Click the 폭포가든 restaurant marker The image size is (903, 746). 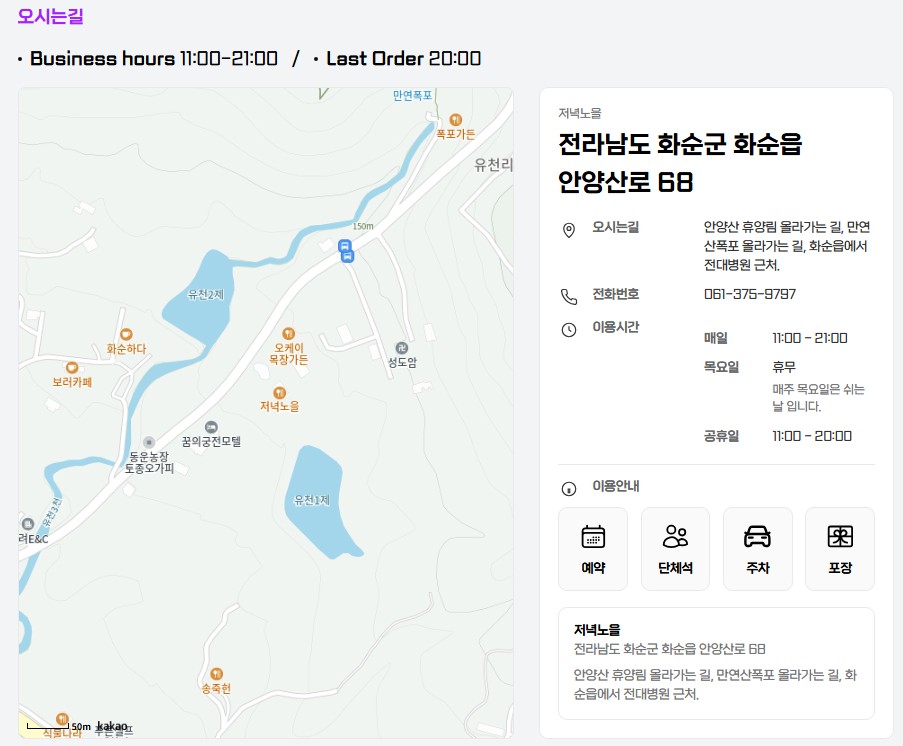(x=455, y=120)
